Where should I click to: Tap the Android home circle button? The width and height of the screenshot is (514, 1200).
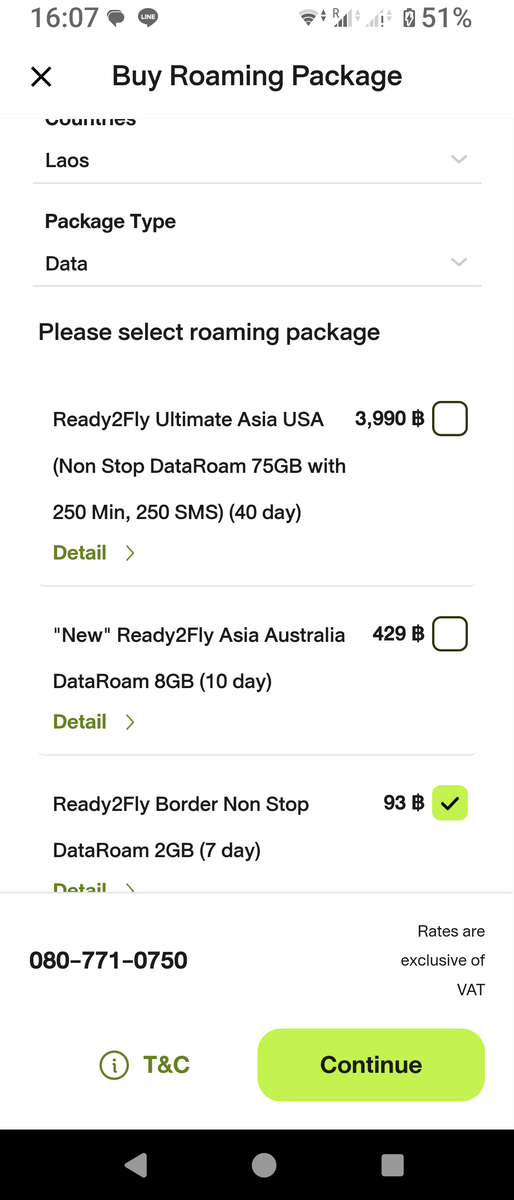264,1165
